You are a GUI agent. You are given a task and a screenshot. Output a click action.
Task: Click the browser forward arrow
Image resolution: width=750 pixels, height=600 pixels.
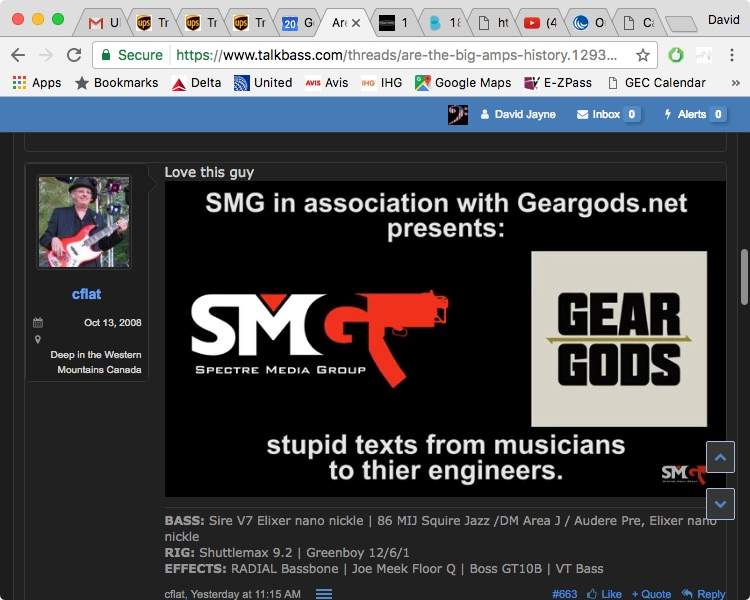(x=46, y=55)
